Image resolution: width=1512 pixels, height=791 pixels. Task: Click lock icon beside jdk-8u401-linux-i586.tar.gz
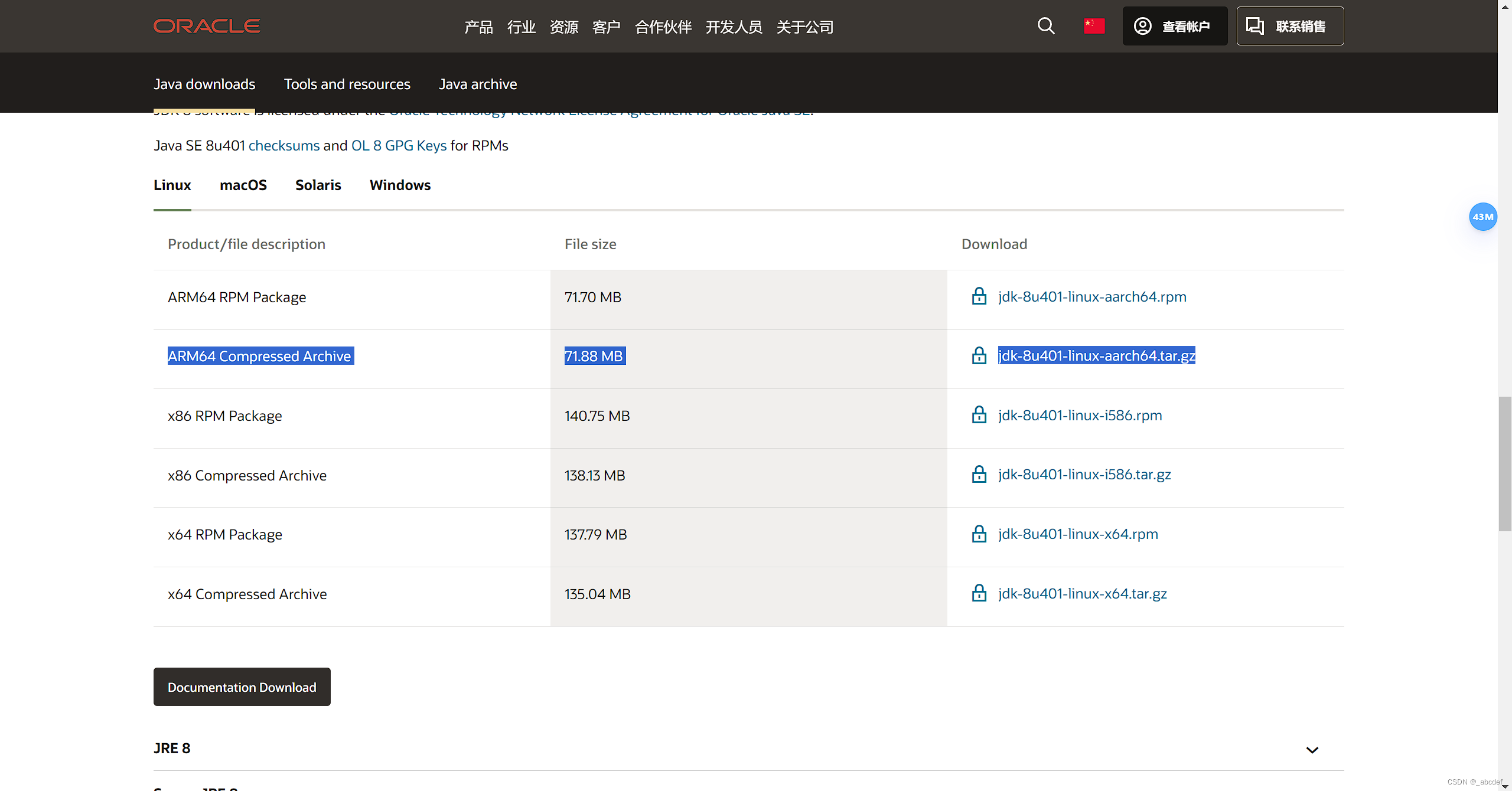point(979,475)
